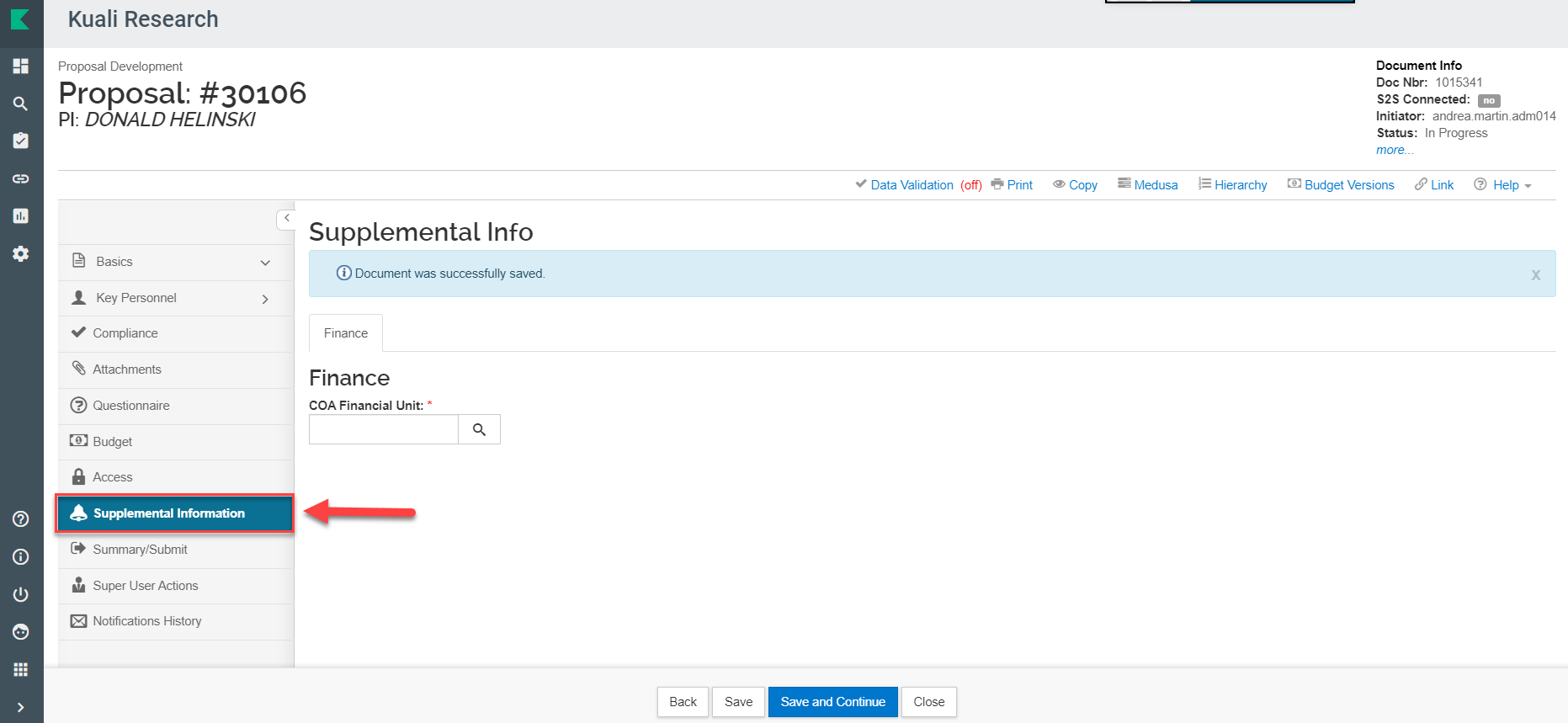Image resolution: width=1568 pixels, height=723 pixels.
Task: Open the clipboard checkmark icon in left rail
Action: click(21, 141)
